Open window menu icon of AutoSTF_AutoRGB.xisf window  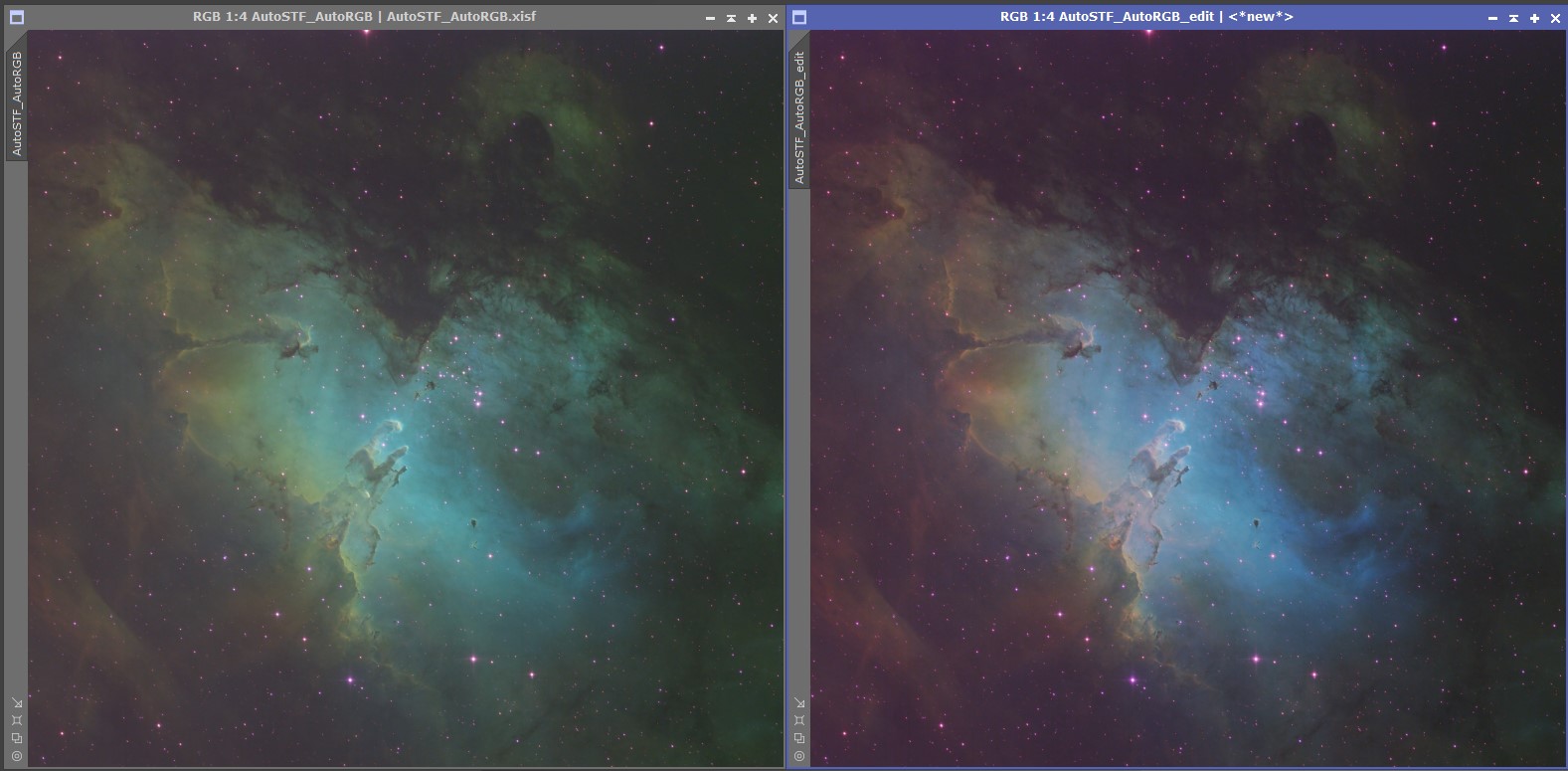[16, 17]
